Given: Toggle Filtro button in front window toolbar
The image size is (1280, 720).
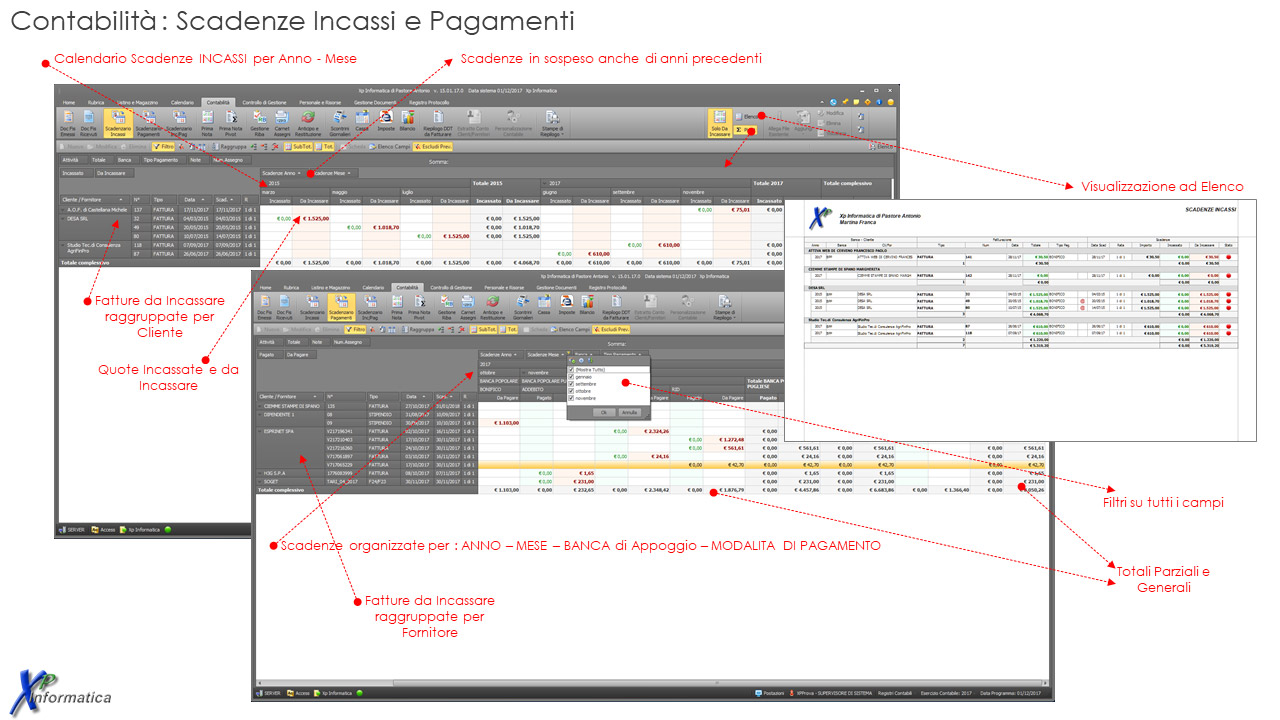Looking at the screenshot, I should (x=355, y=330).
